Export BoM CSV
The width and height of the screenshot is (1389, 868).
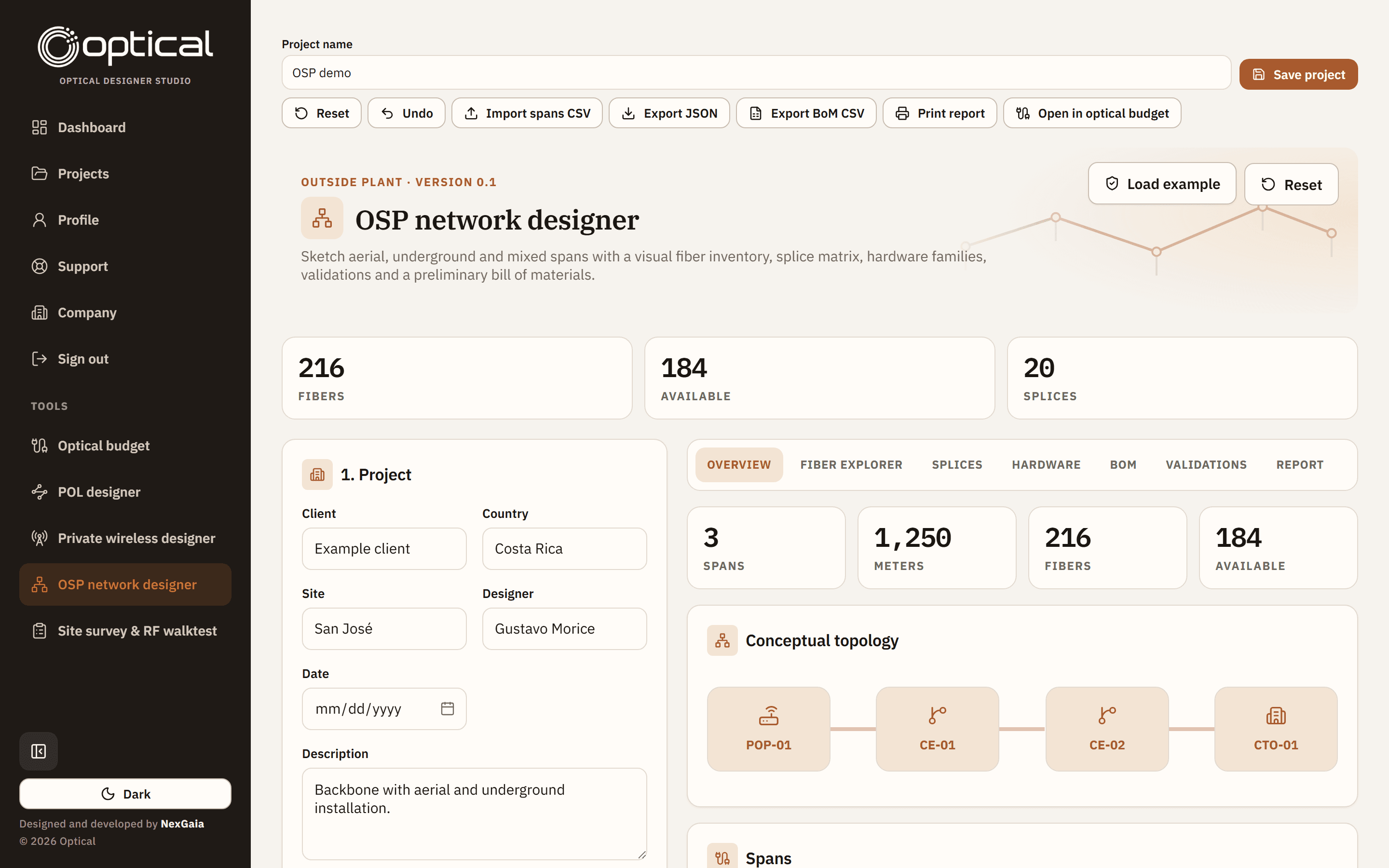(806, 113)
